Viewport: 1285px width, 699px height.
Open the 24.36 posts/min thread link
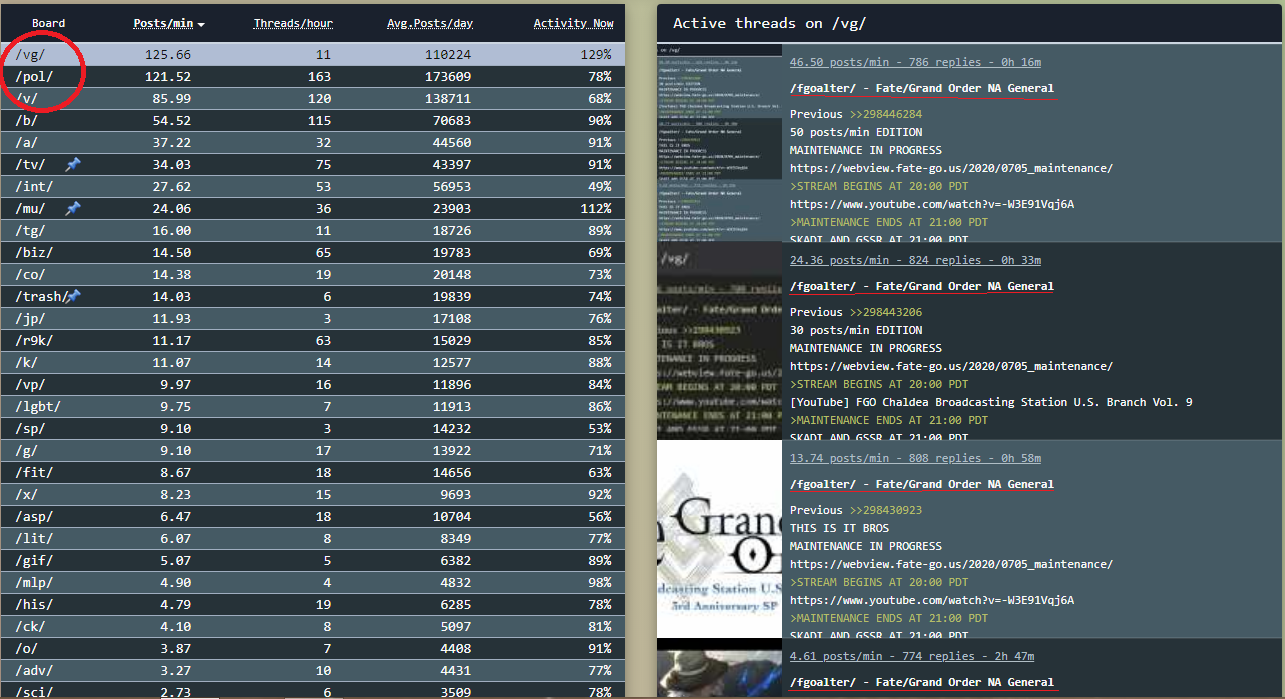point(915,260)
